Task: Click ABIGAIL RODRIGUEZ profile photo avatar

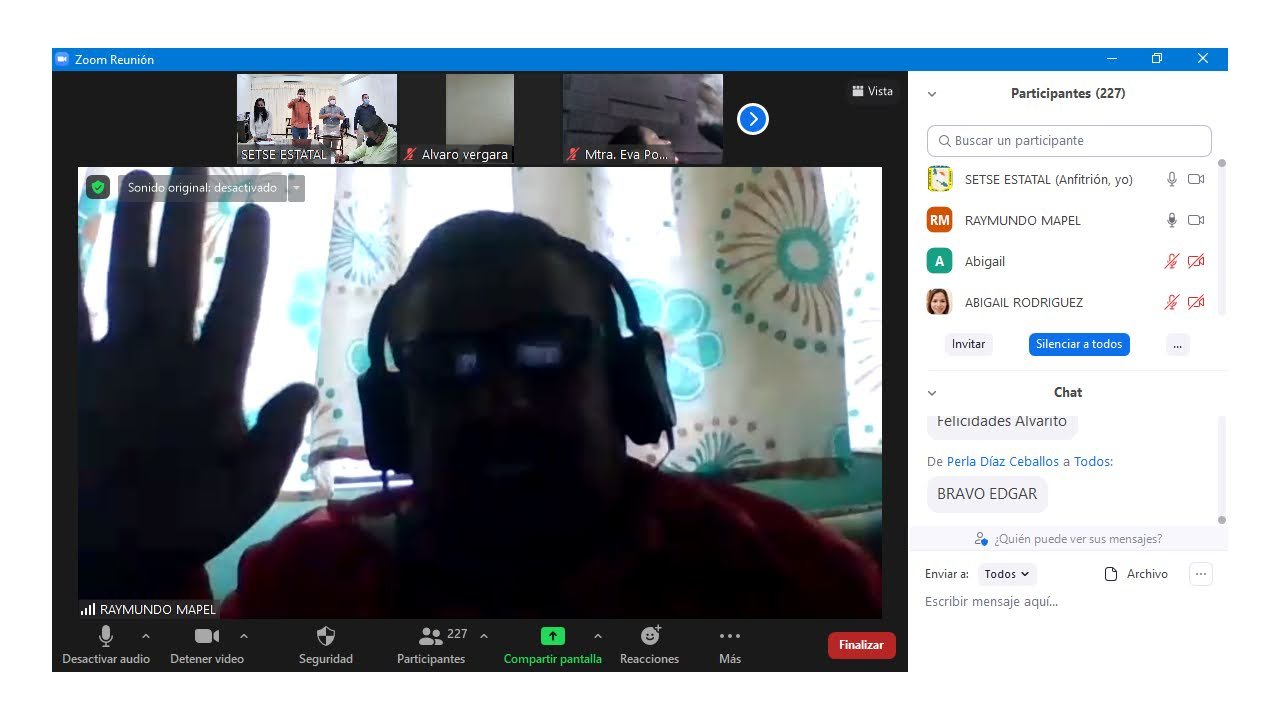Action: (x=939, y=302)
